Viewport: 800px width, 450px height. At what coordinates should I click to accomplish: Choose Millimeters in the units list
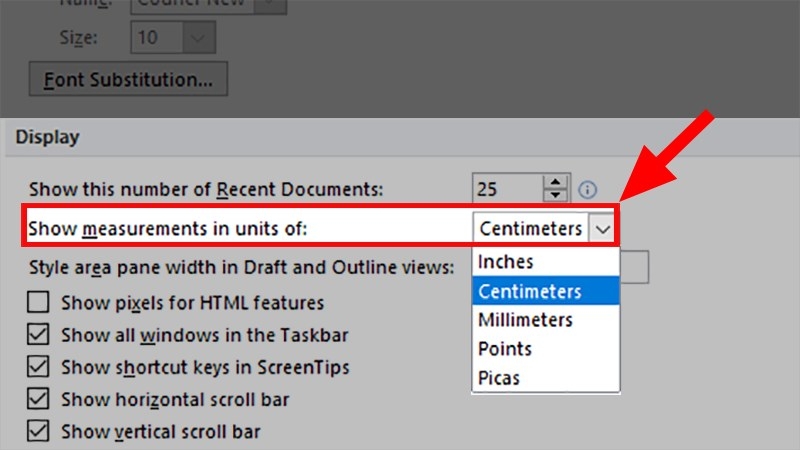click(526, 320)
